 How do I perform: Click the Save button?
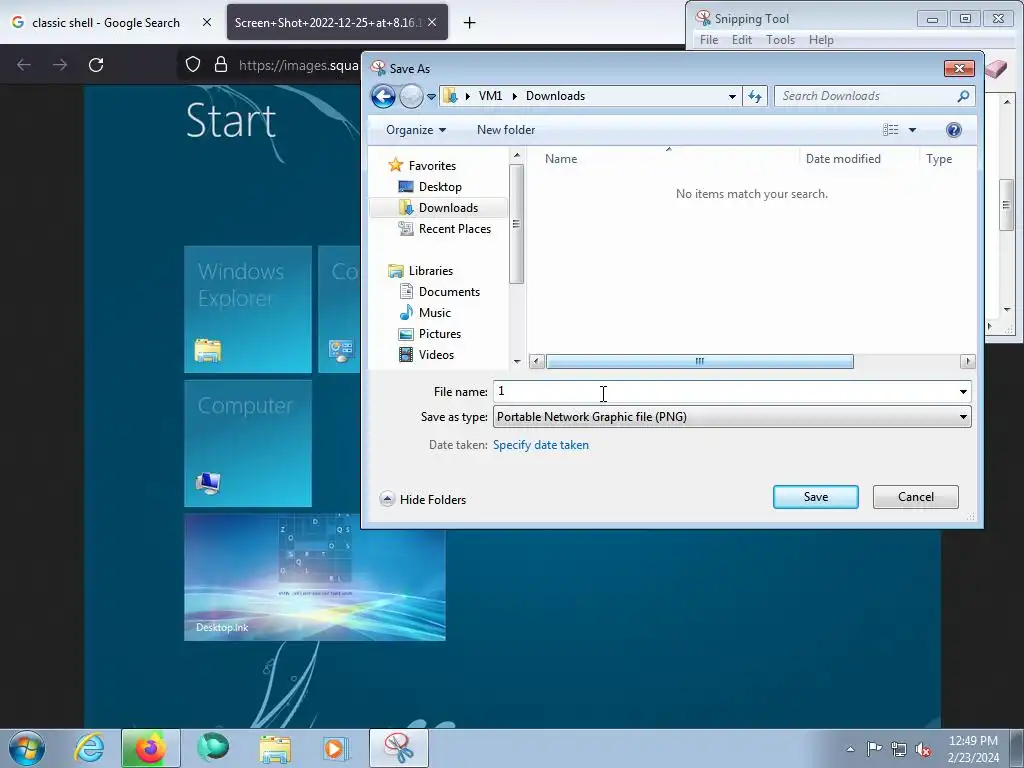pyautogui.click(x=816, y=497)
